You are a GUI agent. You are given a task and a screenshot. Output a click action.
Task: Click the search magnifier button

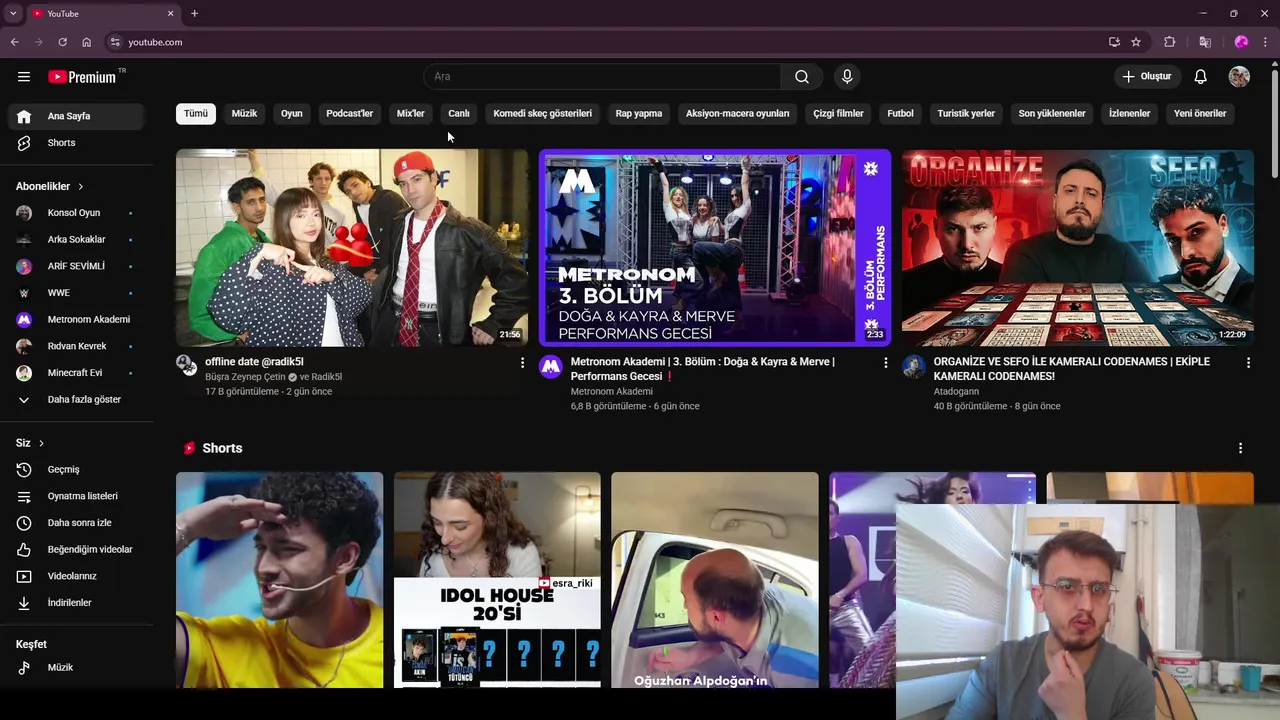(802, 77)
